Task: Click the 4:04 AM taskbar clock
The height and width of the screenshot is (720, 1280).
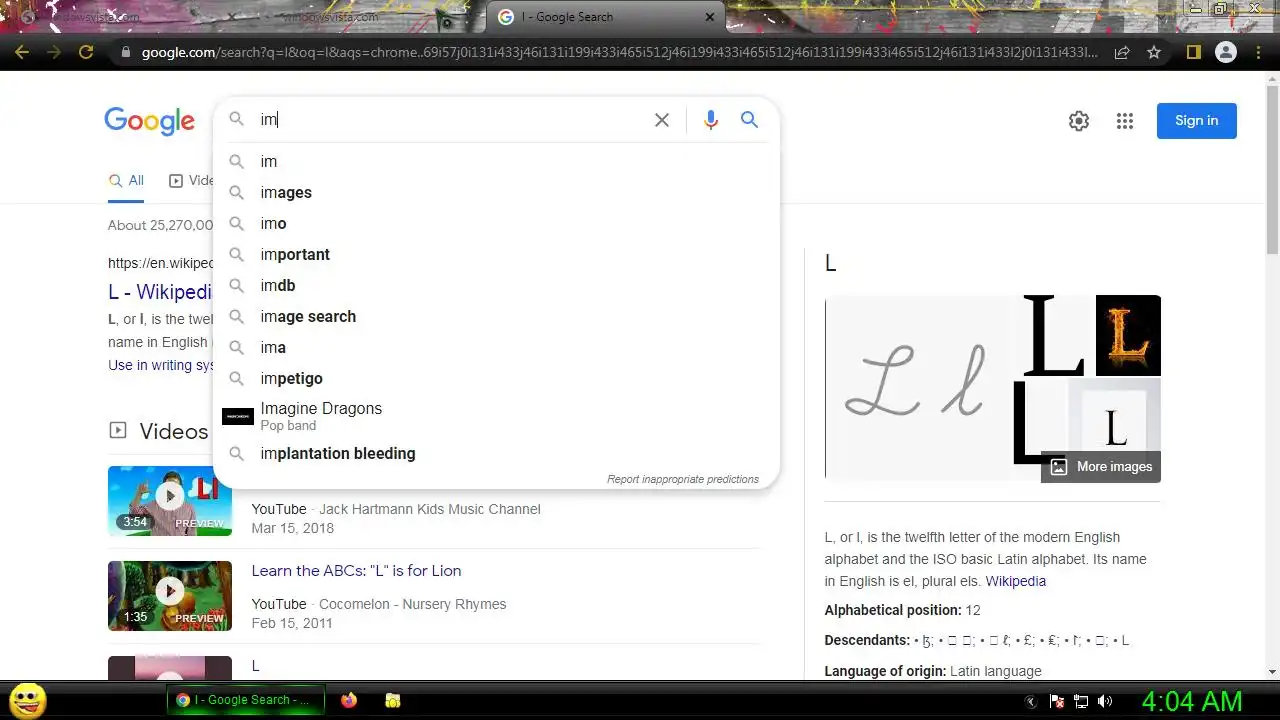Action: (1192, 701)
